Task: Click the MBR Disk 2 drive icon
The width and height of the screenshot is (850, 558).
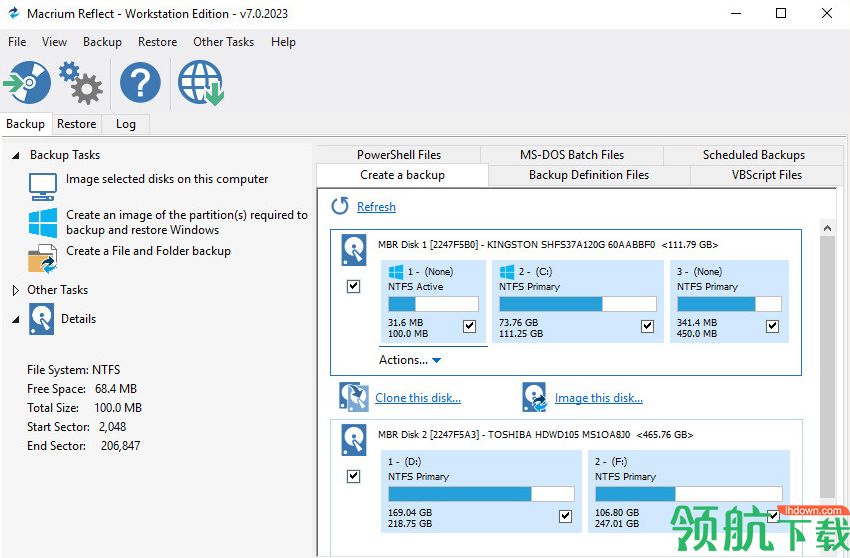Action: click(x=354, y=440)
